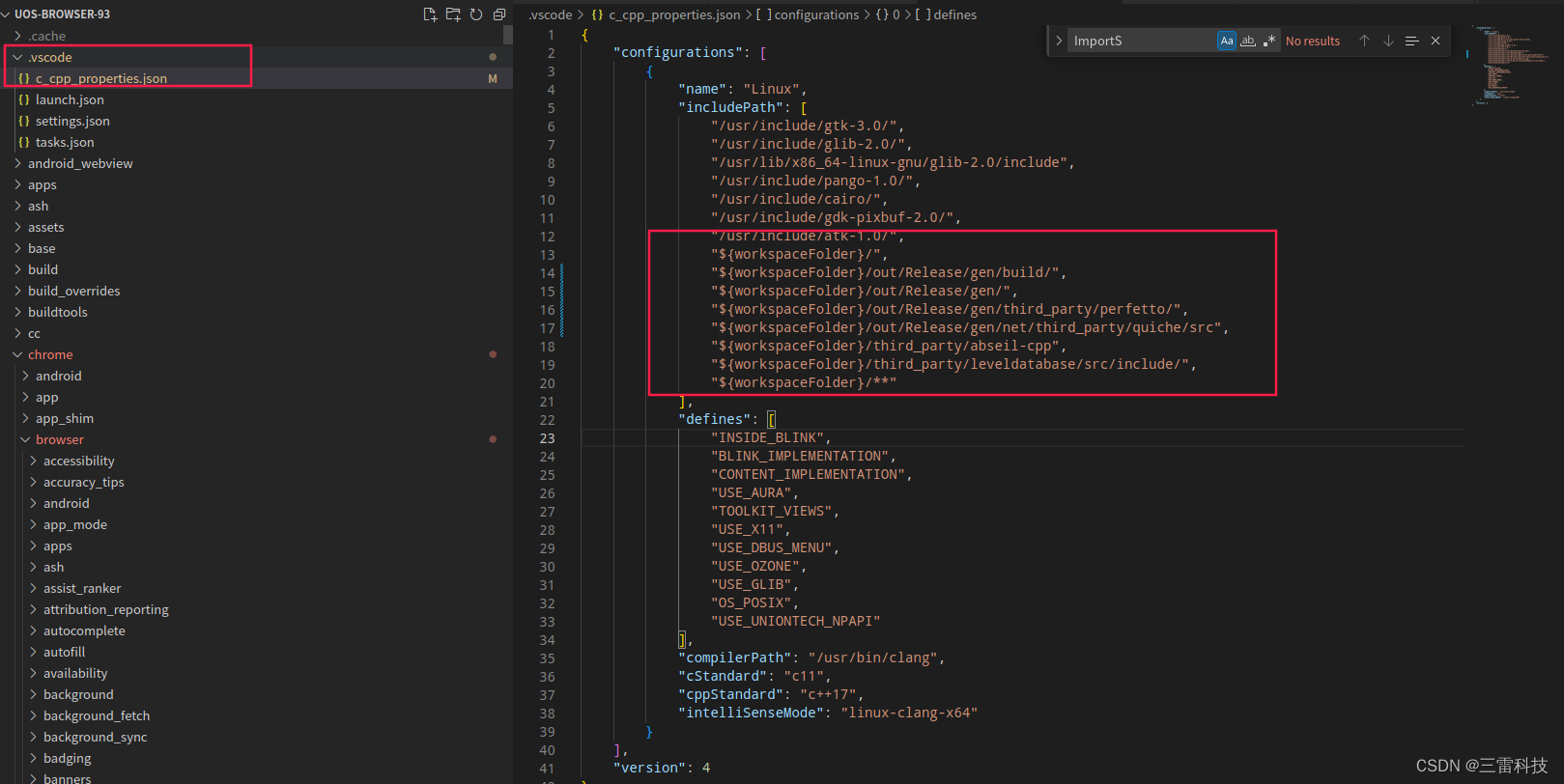Expand the accessibility folder
This screenshot has width=1564, height=784.
pyautogui.click(x=256, y=461)
